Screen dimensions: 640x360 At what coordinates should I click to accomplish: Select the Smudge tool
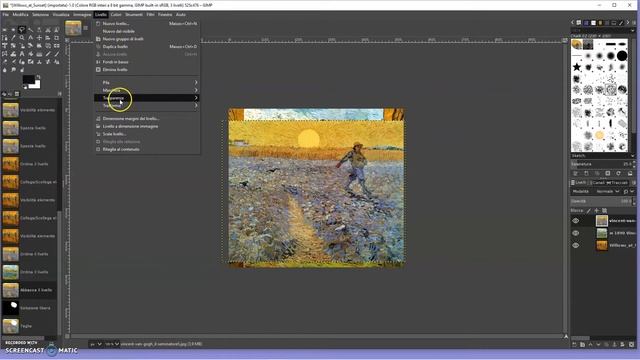[13, 69]
